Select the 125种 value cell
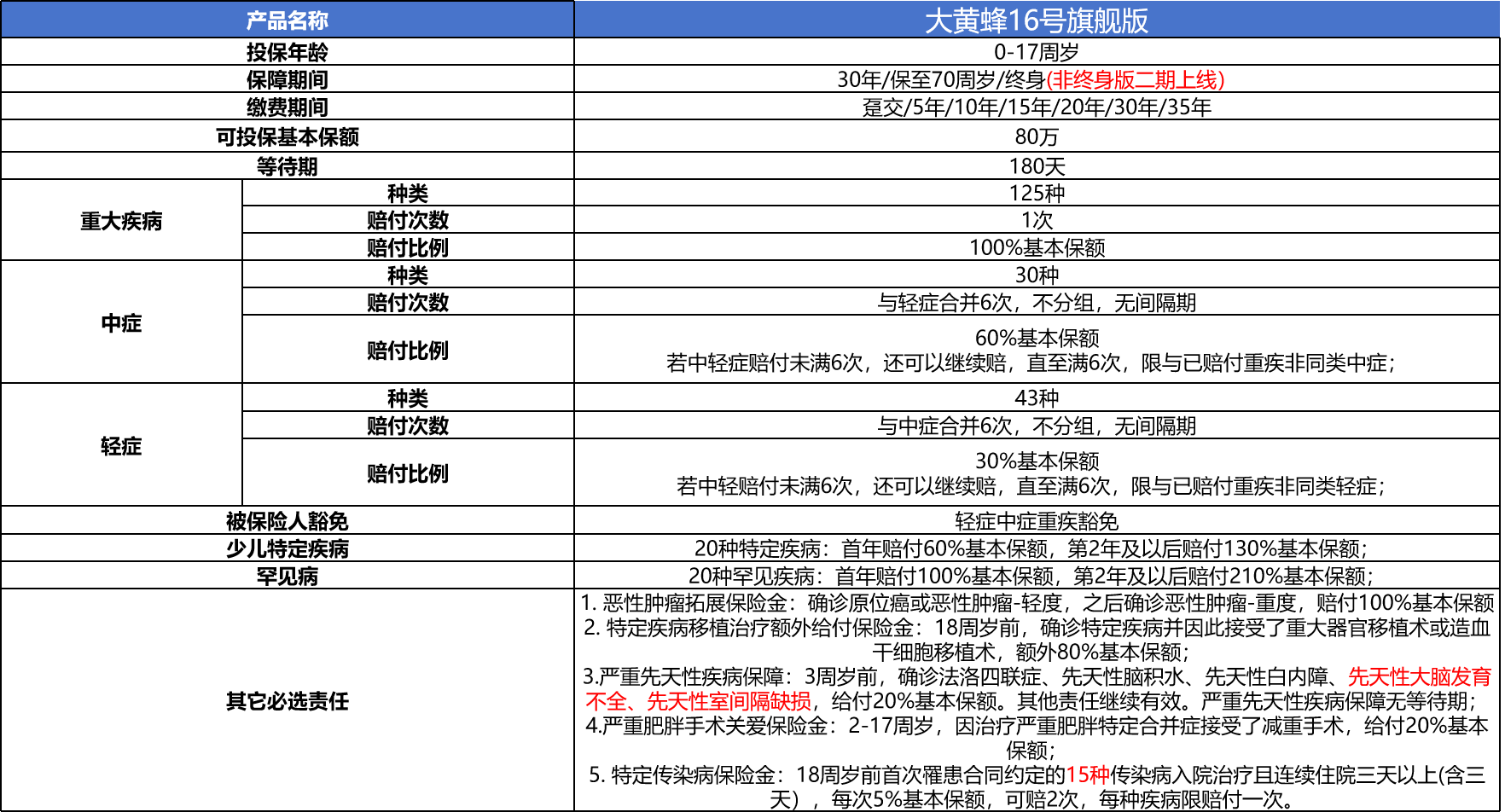This screenshot has height=812, width=1505. tap(1037, 194)
